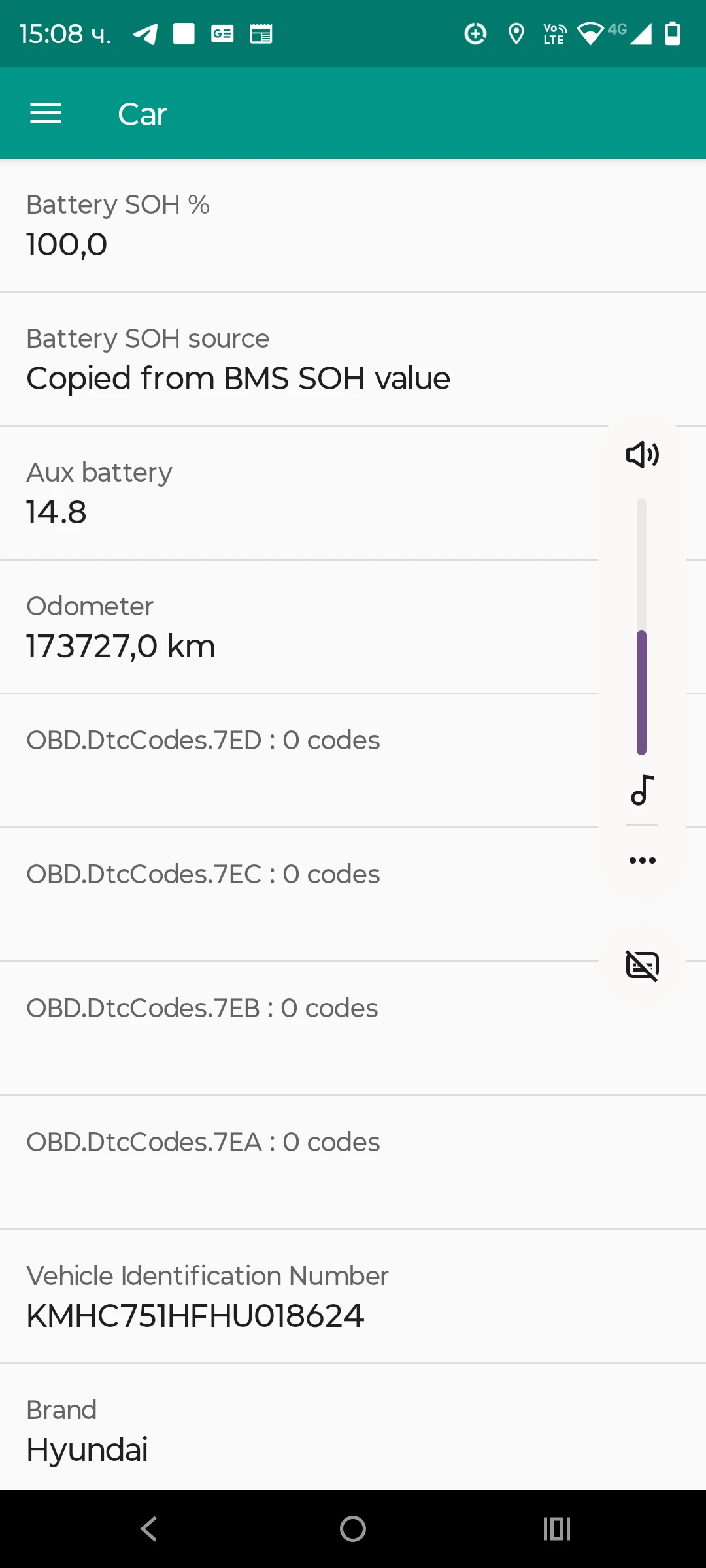Open the hamburger navigation menu

tap(46, 114)
